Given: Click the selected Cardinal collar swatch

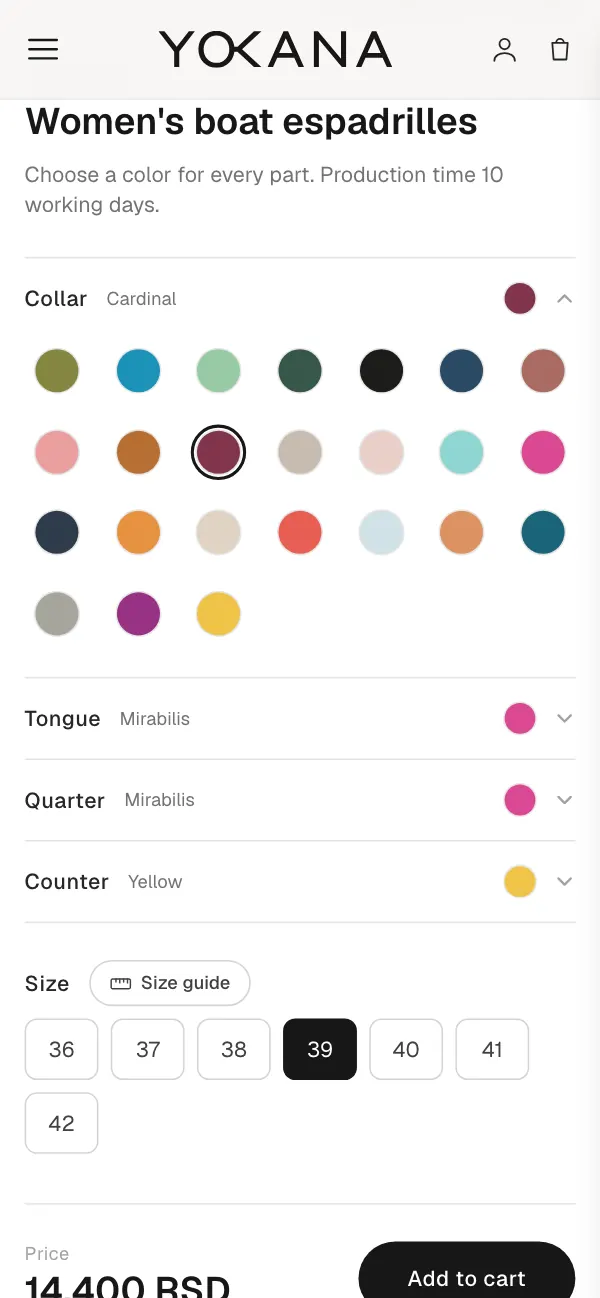Looking at the screenshot, I should pyautogui.click(x=218, y=452).
